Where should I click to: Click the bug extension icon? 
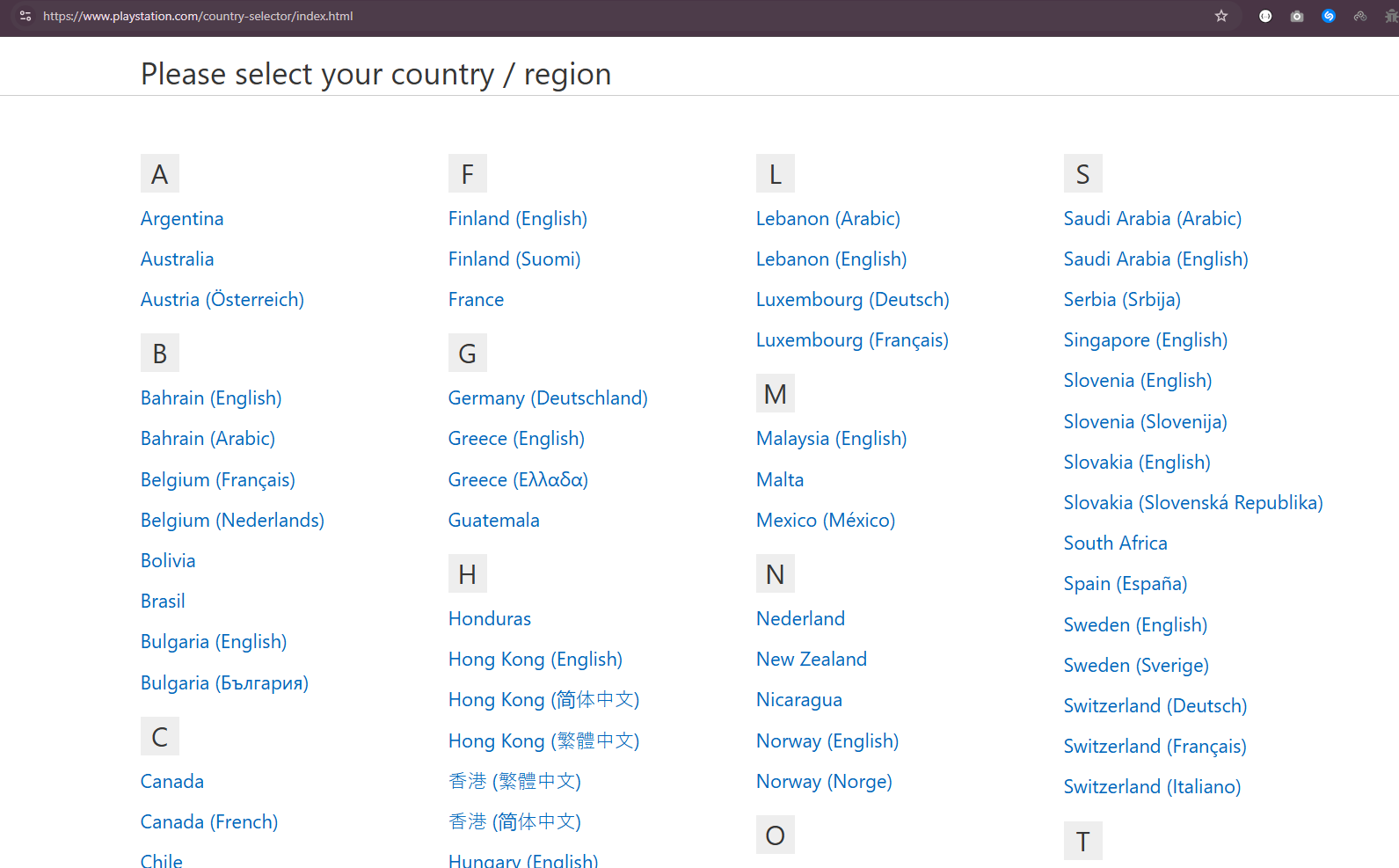[1390, 16]
